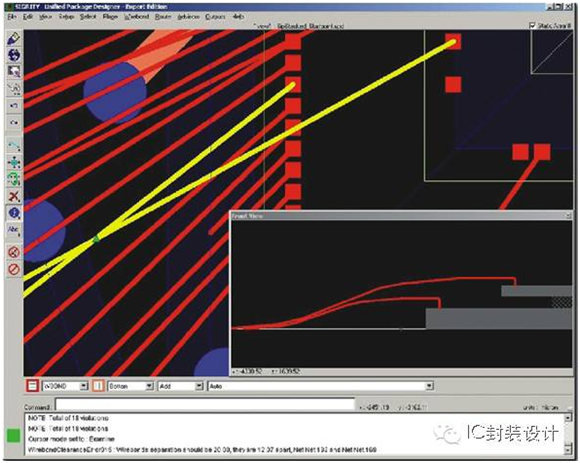Activate the zoom window tool
580x463 pixels.
[x=14, y=71]
